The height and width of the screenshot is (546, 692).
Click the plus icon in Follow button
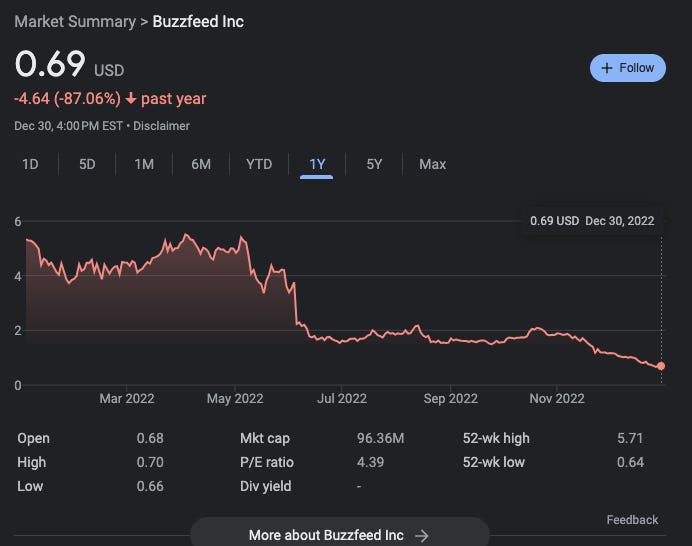pos(607,68)
